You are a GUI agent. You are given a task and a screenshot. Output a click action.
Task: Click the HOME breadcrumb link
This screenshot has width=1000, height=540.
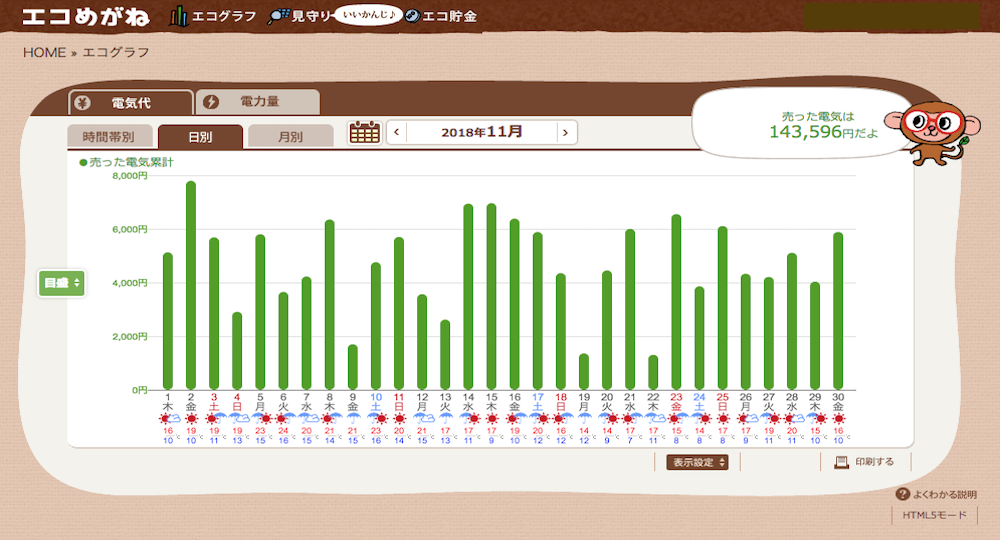[x=45, y=52]
